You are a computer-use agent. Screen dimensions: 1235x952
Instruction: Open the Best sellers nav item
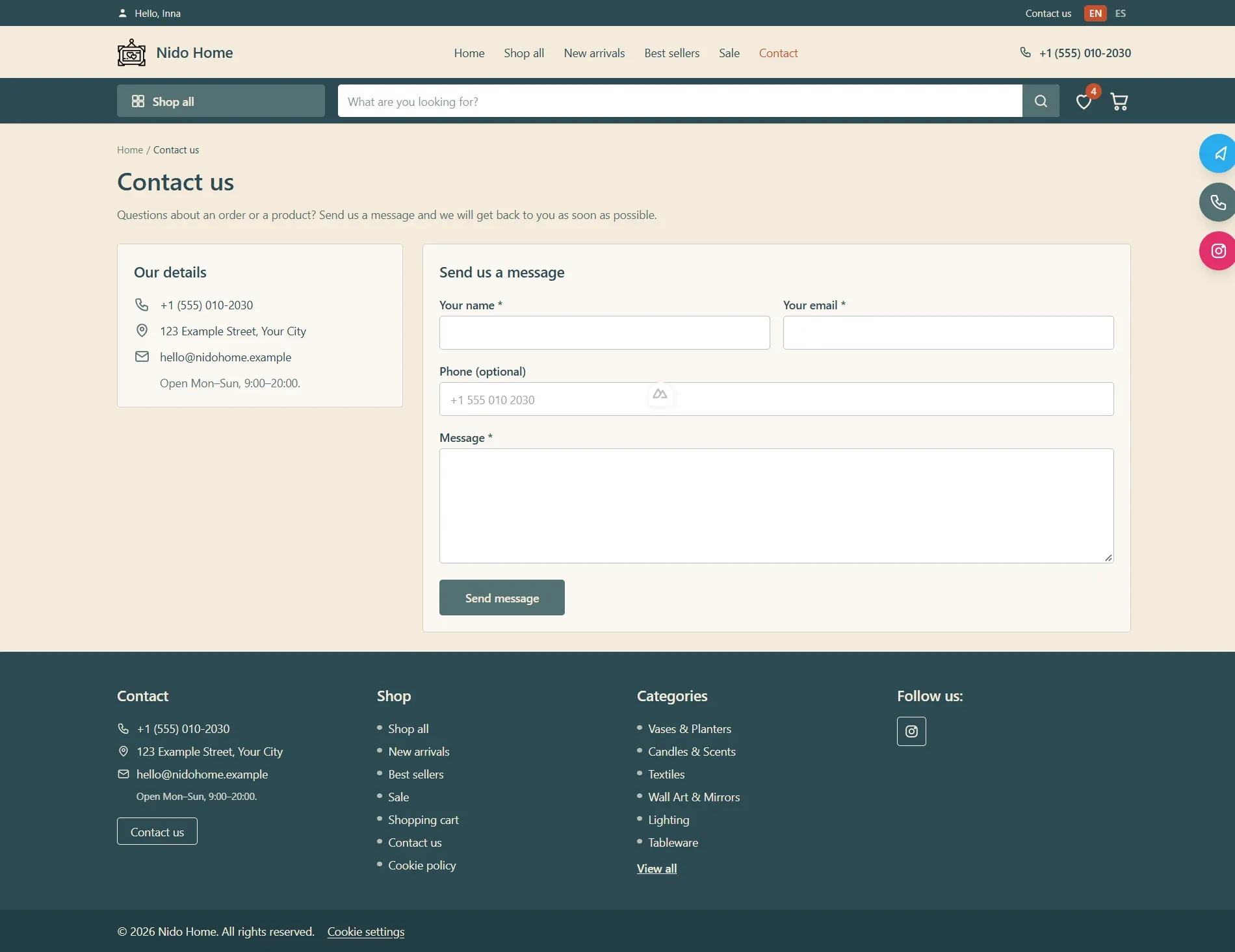[x=672, y=53]
